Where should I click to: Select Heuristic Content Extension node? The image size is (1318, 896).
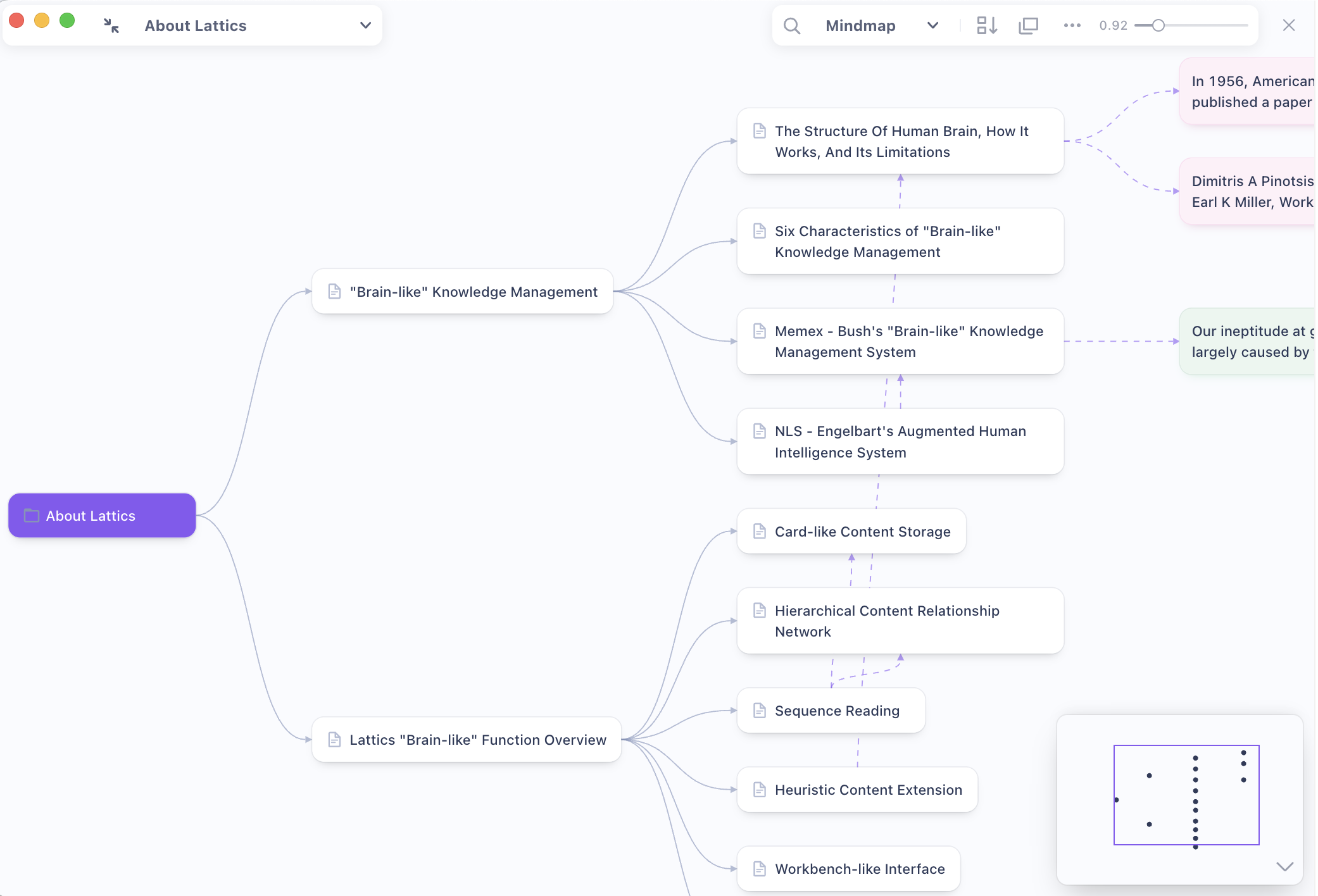coord(857,790)
